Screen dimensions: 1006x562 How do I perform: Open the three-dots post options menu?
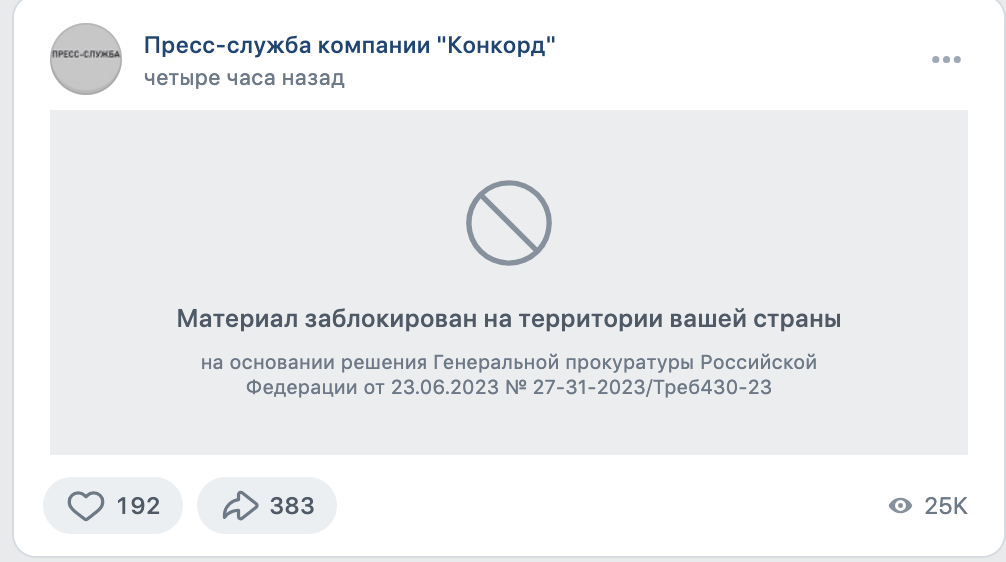pos(946,60)
